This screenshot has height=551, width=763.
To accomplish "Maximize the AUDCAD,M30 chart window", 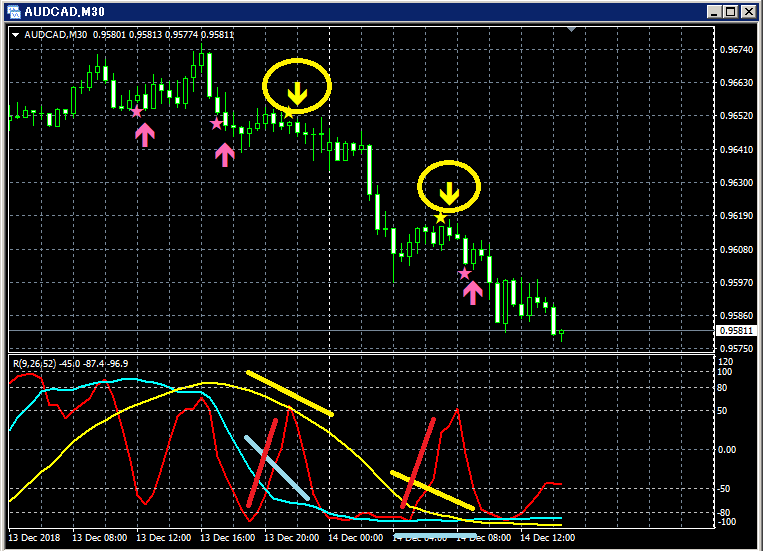I will [731, 12].
